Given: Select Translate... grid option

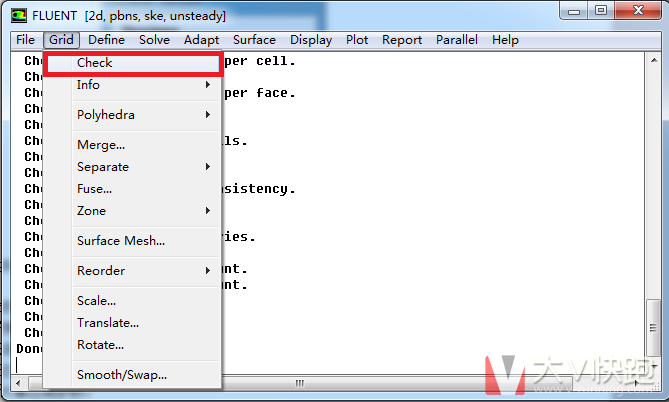Looking at the screenshot, I should coord(108,323).
